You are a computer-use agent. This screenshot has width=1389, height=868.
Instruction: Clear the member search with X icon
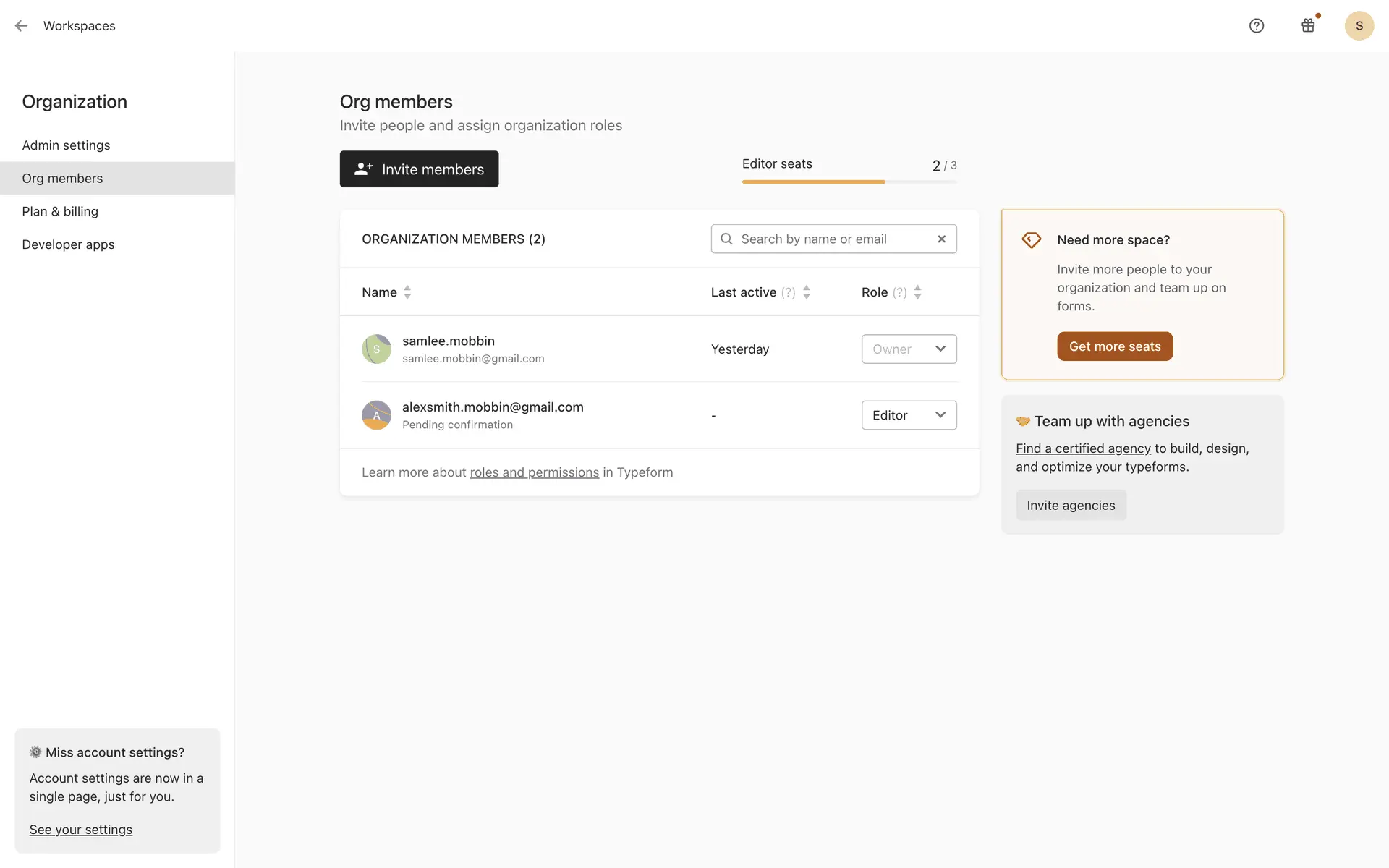click(941, 239)
